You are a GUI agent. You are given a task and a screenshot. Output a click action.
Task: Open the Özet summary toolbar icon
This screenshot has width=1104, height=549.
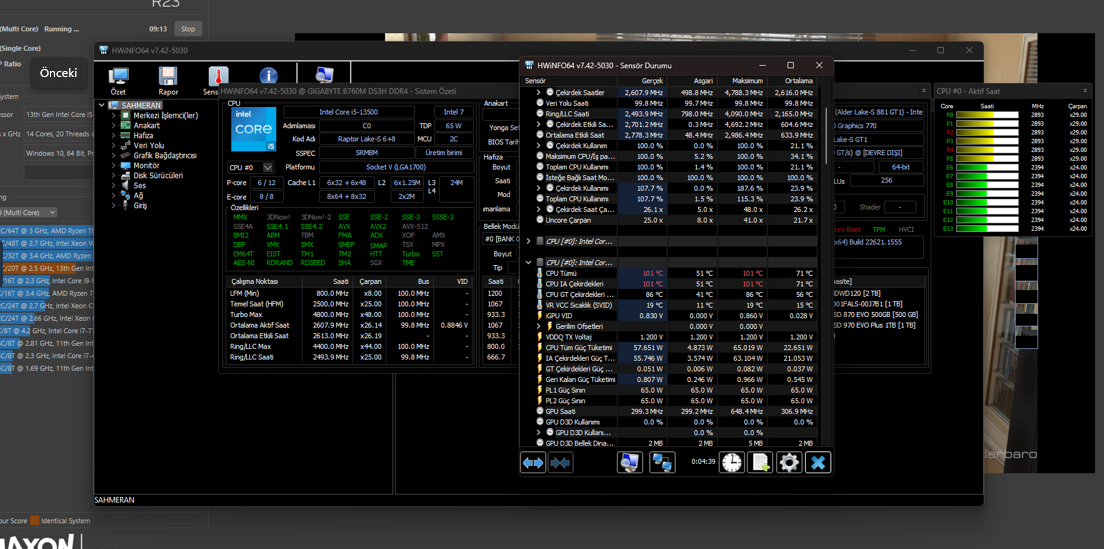click(118, 77)
